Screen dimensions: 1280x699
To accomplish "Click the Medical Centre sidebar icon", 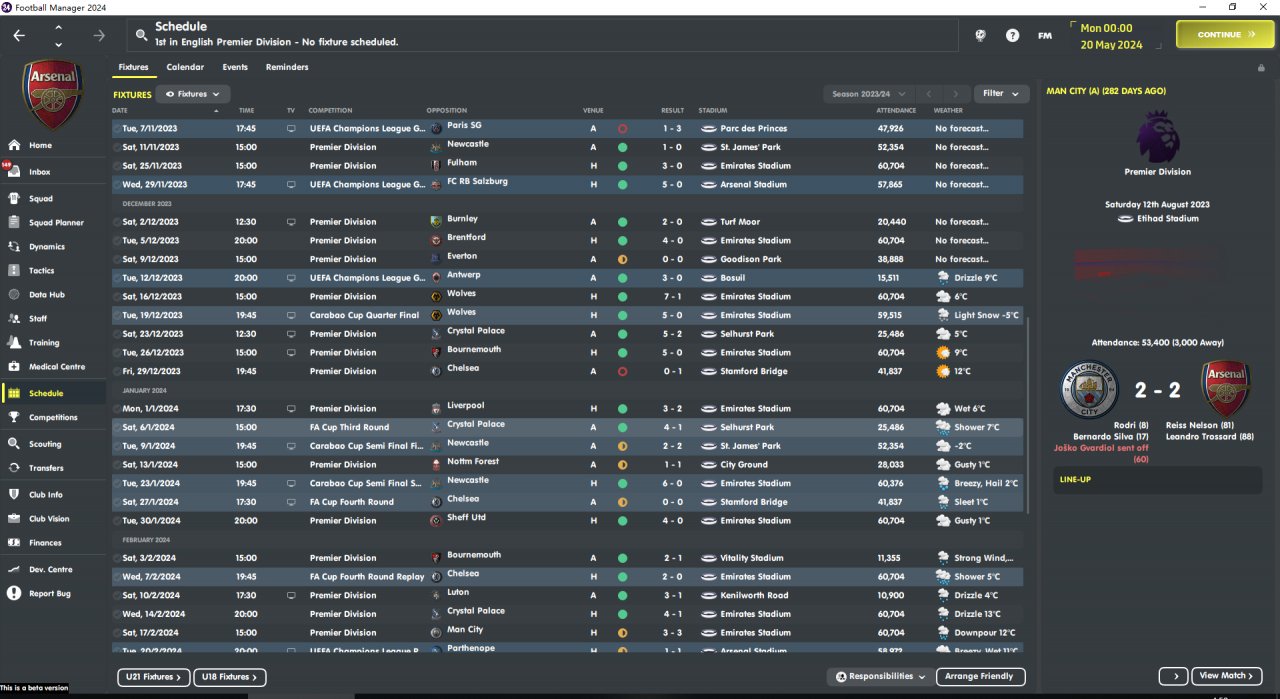I will [x=14, y=367].
